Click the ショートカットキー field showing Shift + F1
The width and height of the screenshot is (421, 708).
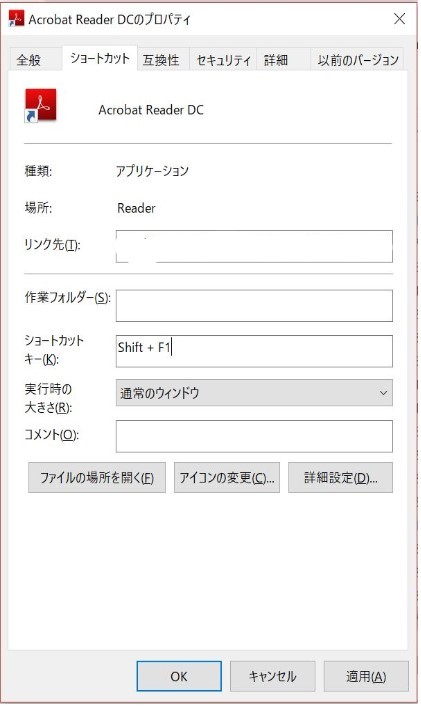(254, 351)
